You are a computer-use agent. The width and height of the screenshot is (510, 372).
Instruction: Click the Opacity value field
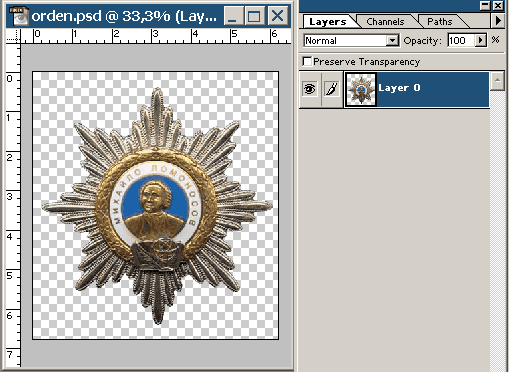click(x=461, y=41)
